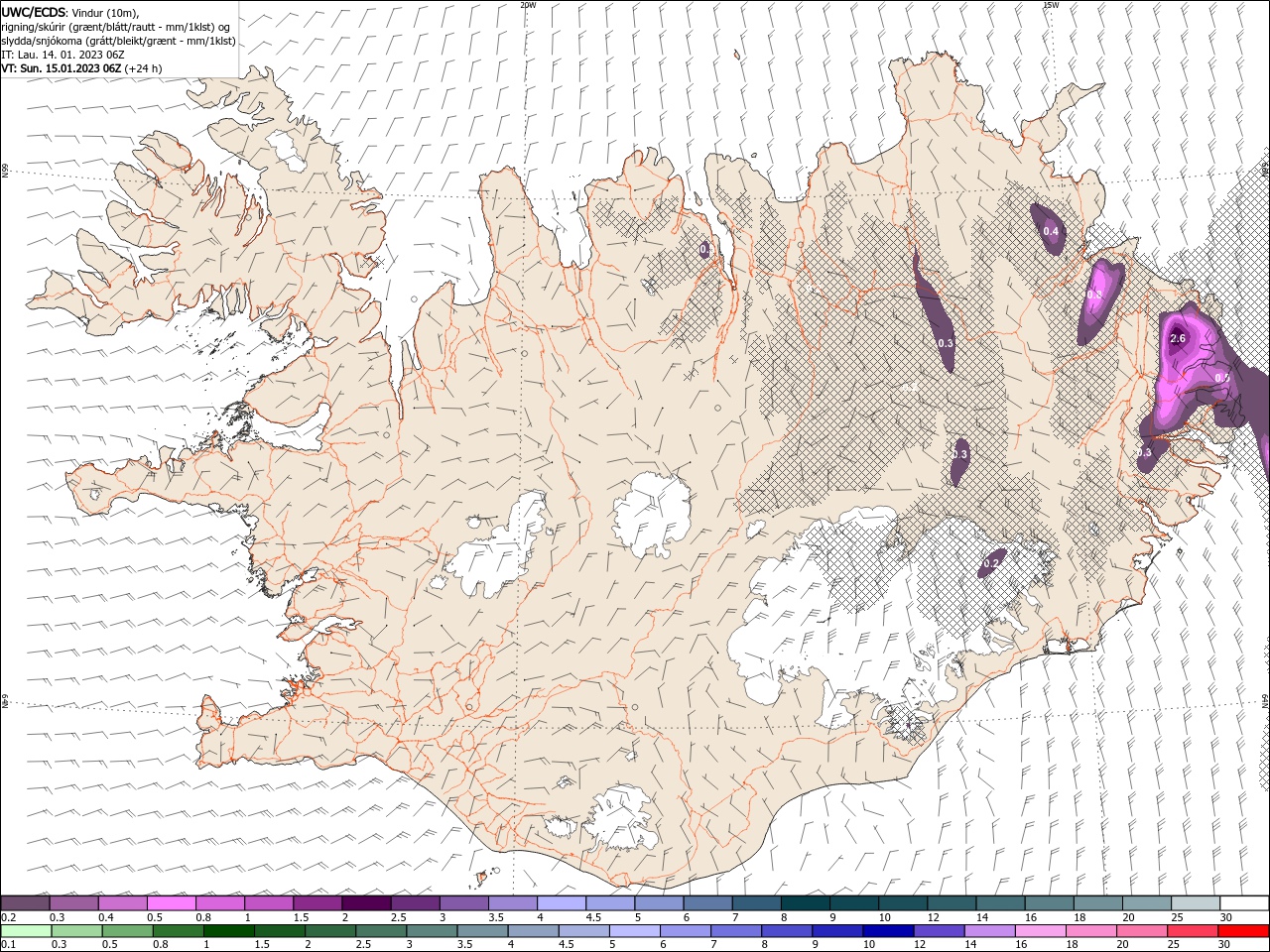Click the 0.4 snowfall value in the northeast

click(x=1051, y=232)
